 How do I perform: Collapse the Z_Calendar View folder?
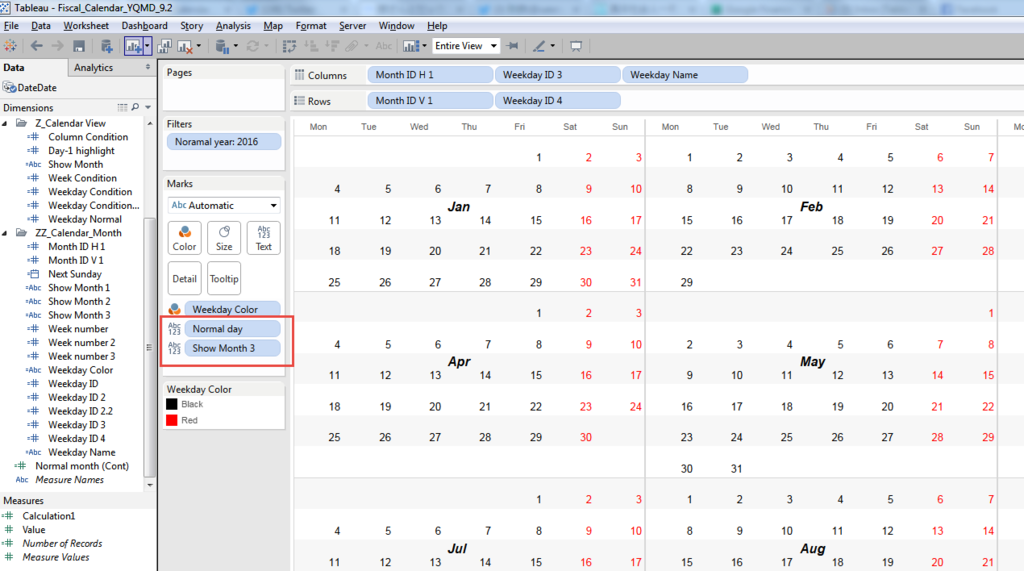point(5,123)
